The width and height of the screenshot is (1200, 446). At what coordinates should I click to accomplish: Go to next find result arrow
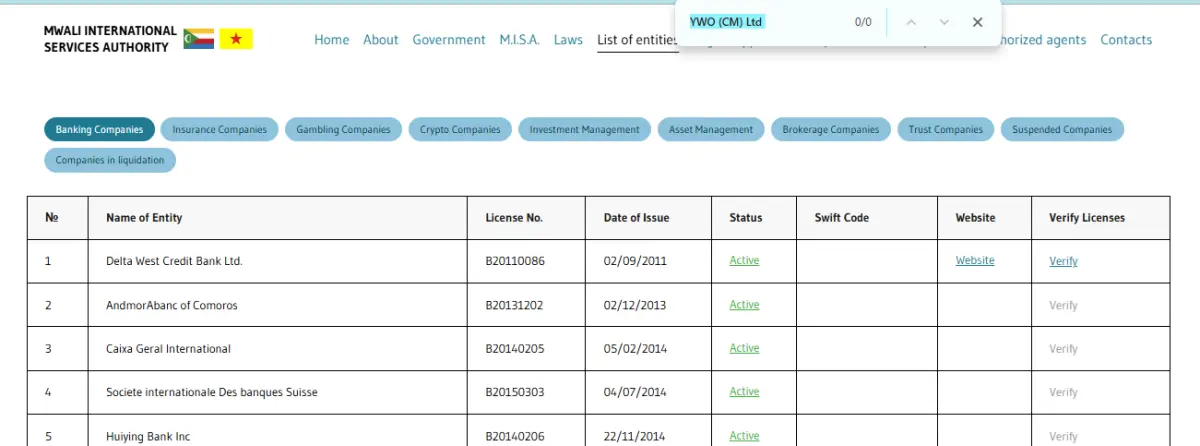pos(944,22)
